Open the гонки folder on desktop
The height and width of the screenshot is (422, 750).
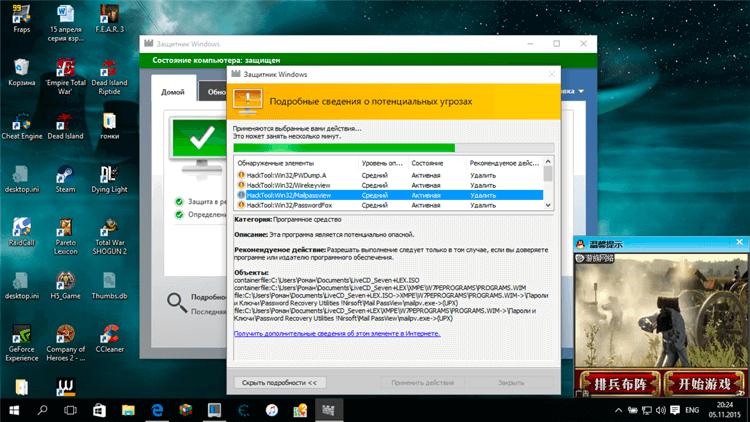[110, 126]
